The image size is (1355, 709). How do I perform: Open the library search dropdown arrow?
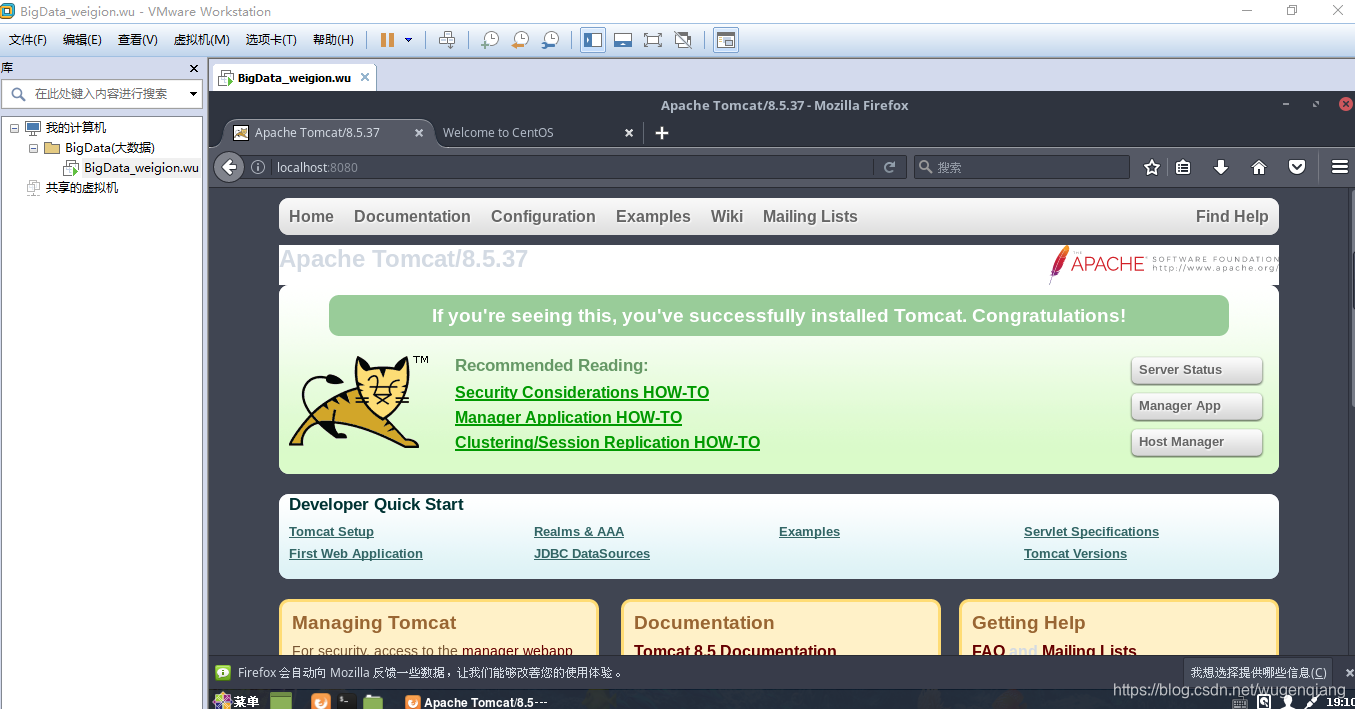[193, 94]
